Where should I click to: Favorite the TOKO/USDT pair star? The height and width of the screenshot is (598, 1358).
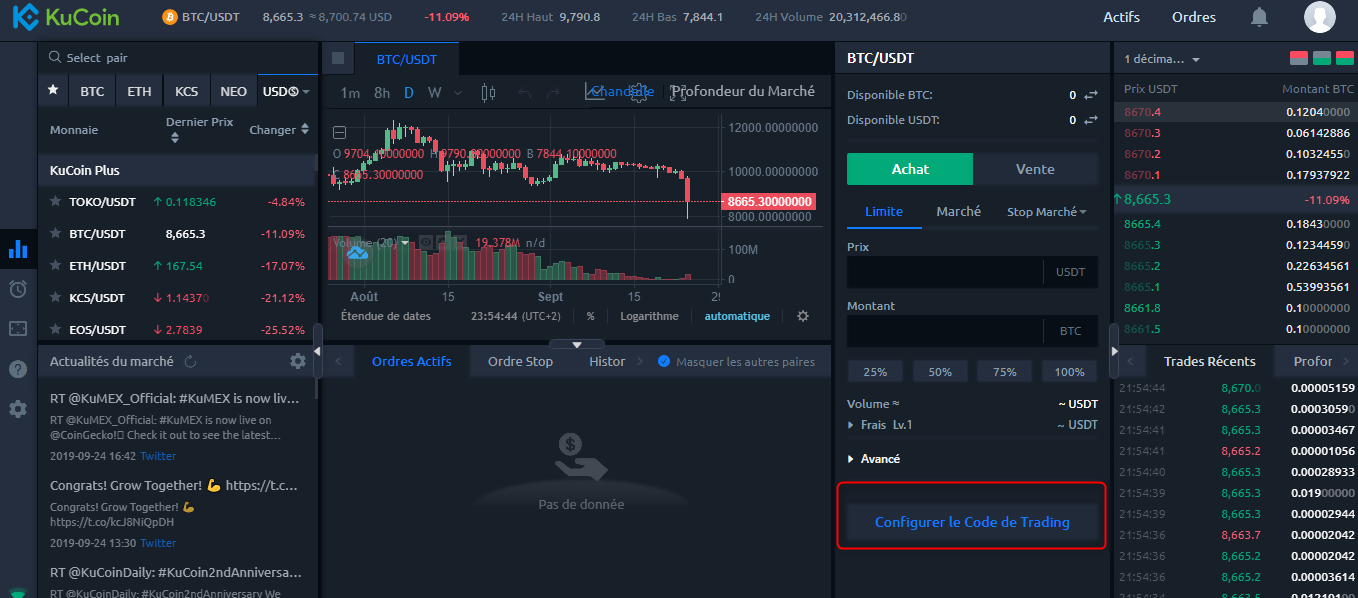coord(55,202)
